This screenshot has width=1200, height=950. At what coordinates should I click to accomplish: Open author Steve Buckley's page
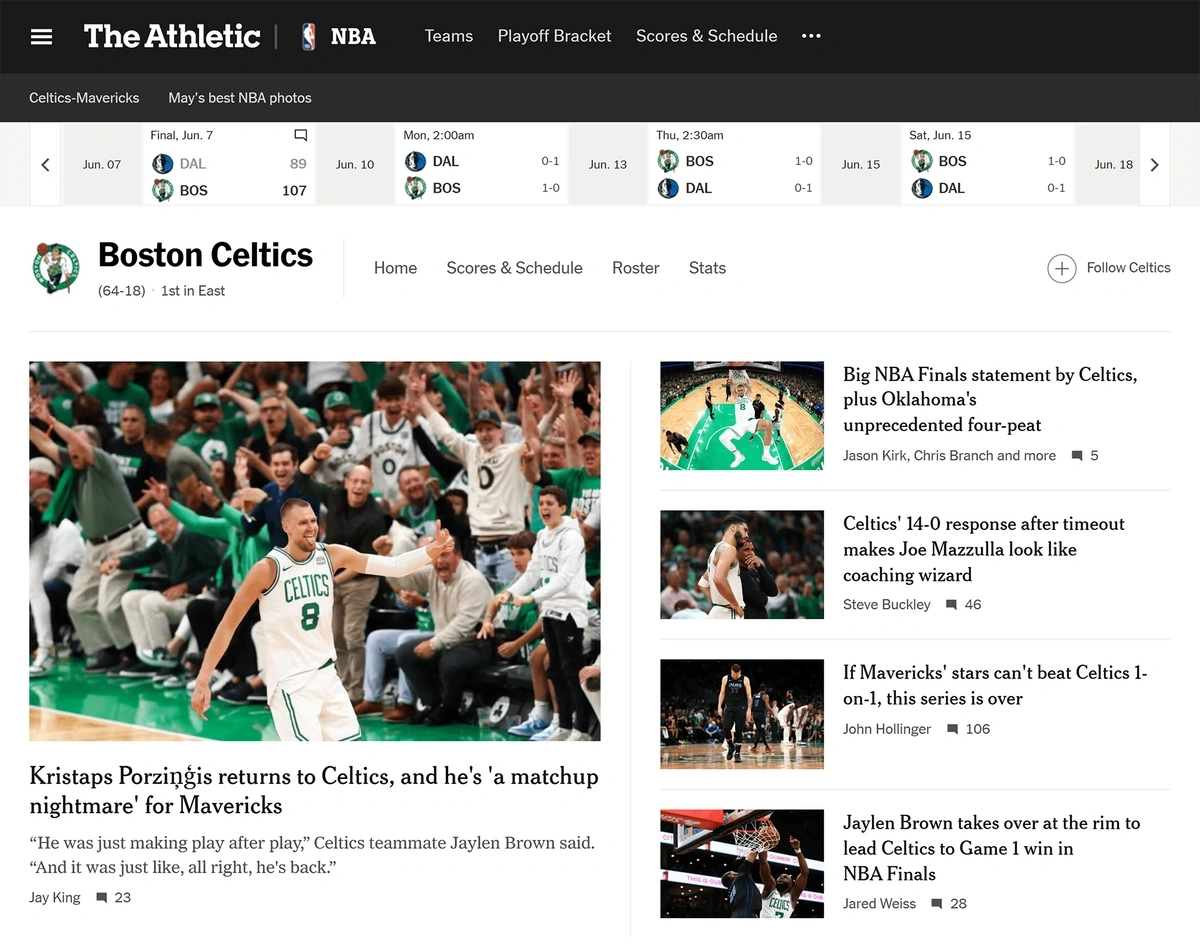887,604
